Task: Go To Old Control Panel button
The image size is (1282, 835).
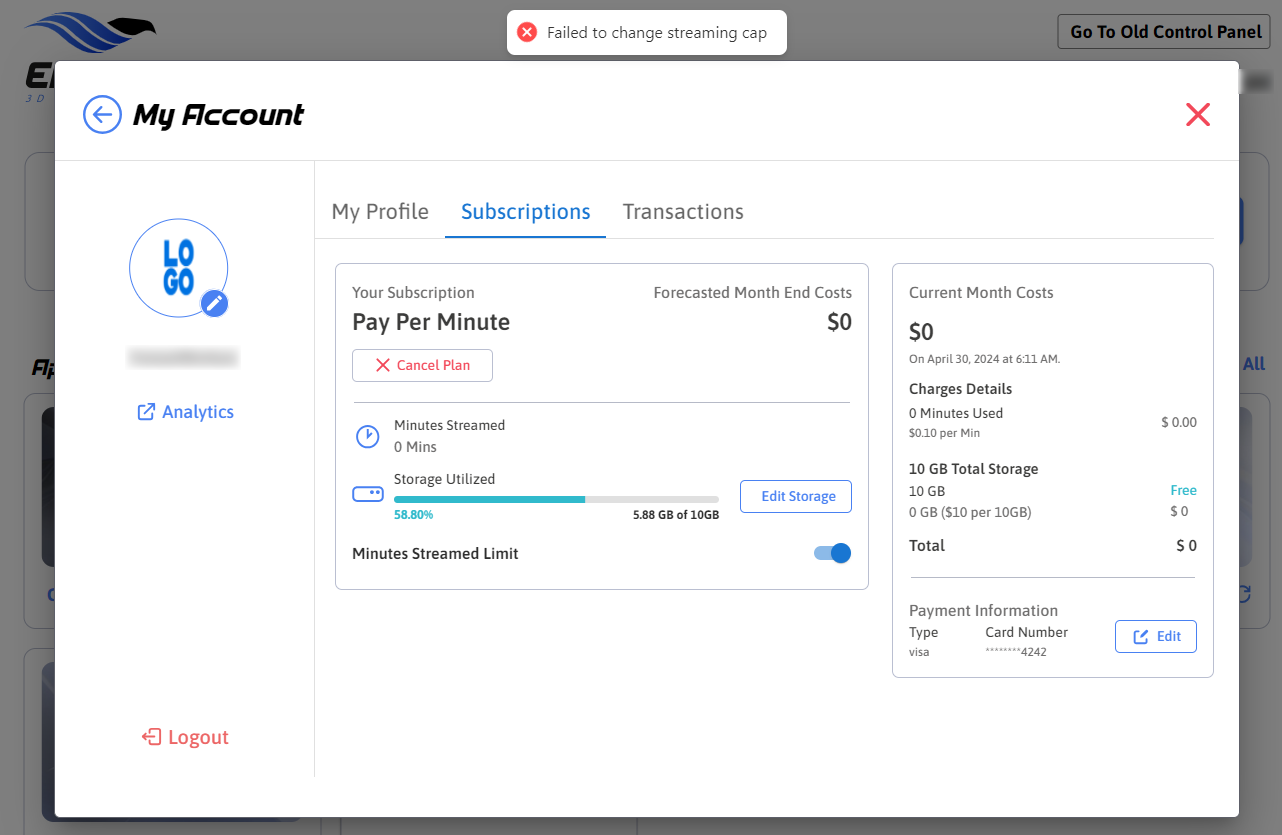Action: 1163,32
